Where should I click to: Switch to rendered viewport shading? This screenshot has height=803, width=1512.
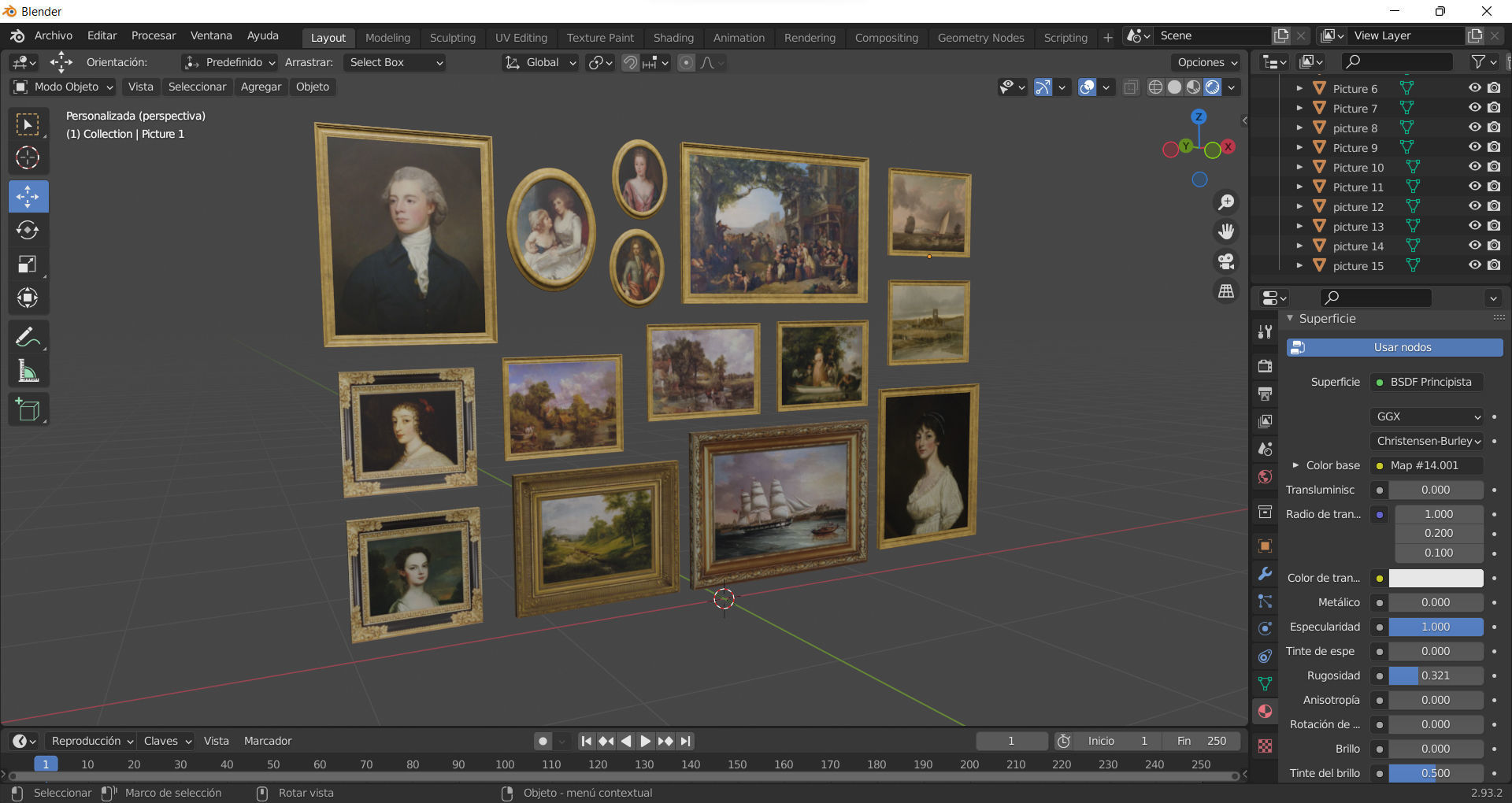(x=1213, y=87)
